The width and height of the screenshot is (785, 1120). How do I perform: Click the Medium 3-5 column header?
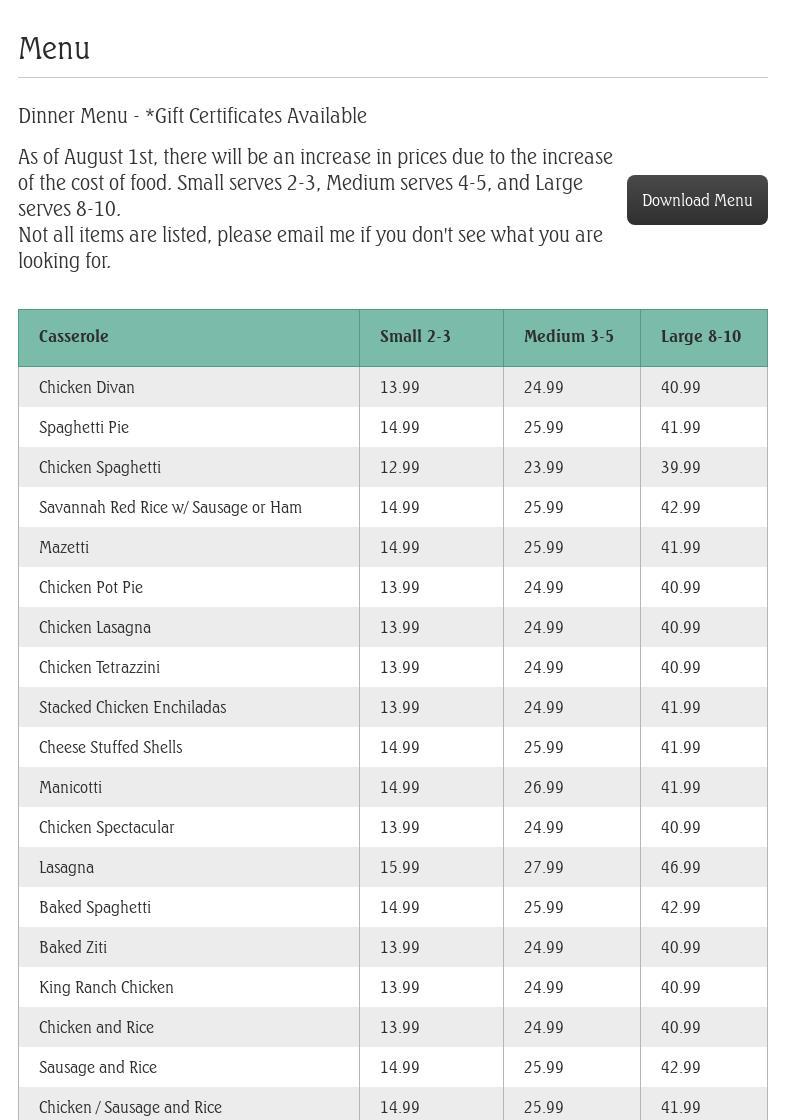click(568, 337)
